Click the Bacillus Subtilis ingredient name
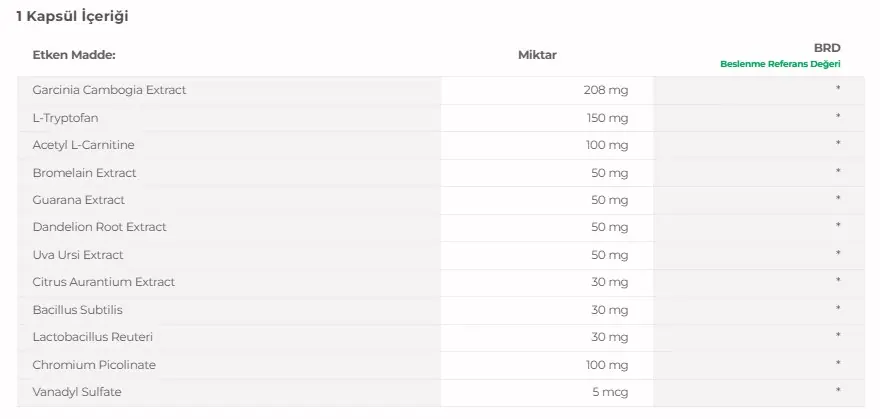 pyautogui.click(x=77, y=310)
